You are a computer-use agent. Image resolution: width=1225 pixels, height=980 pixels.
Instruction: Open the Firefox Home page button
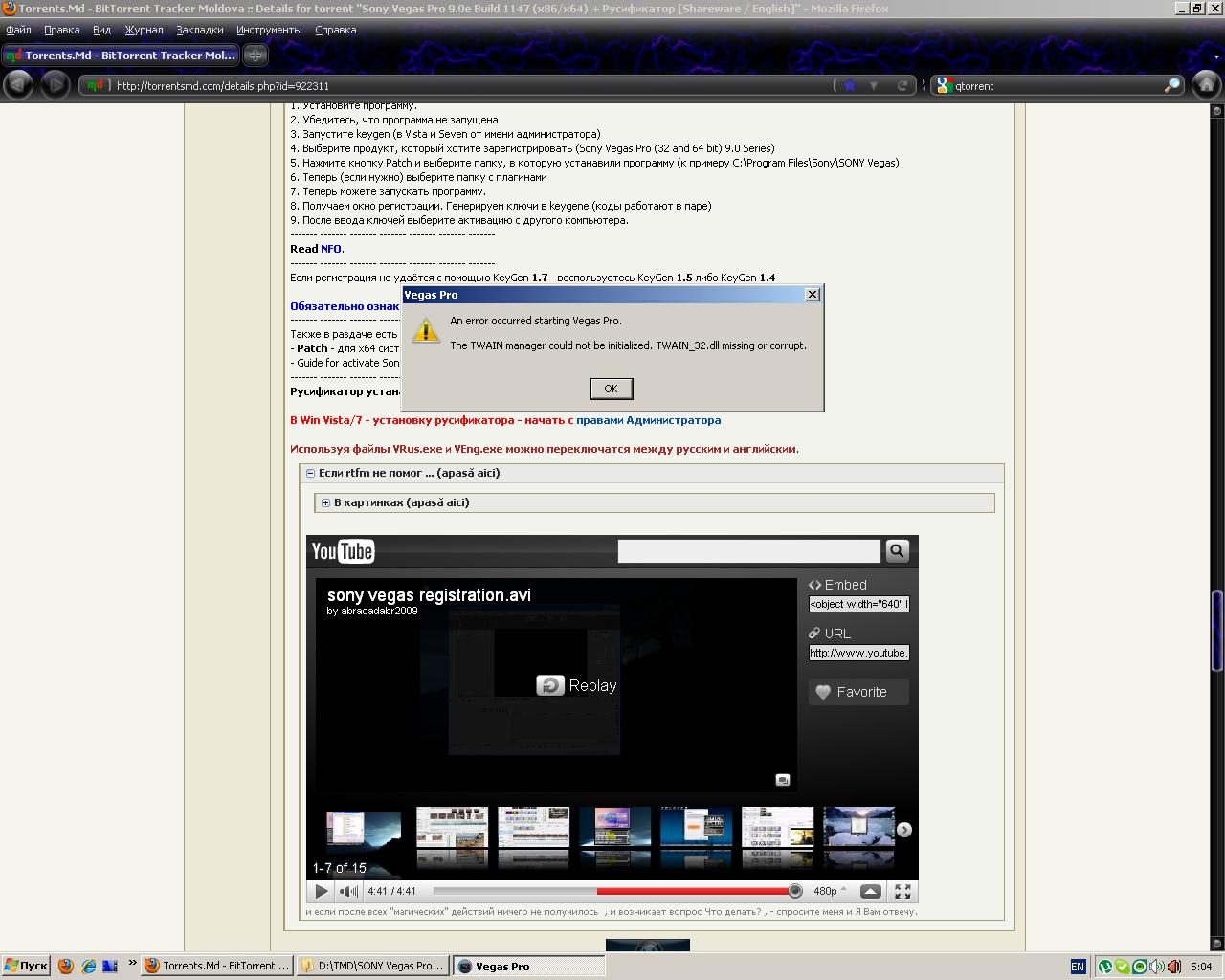(x=1206, y=85)
